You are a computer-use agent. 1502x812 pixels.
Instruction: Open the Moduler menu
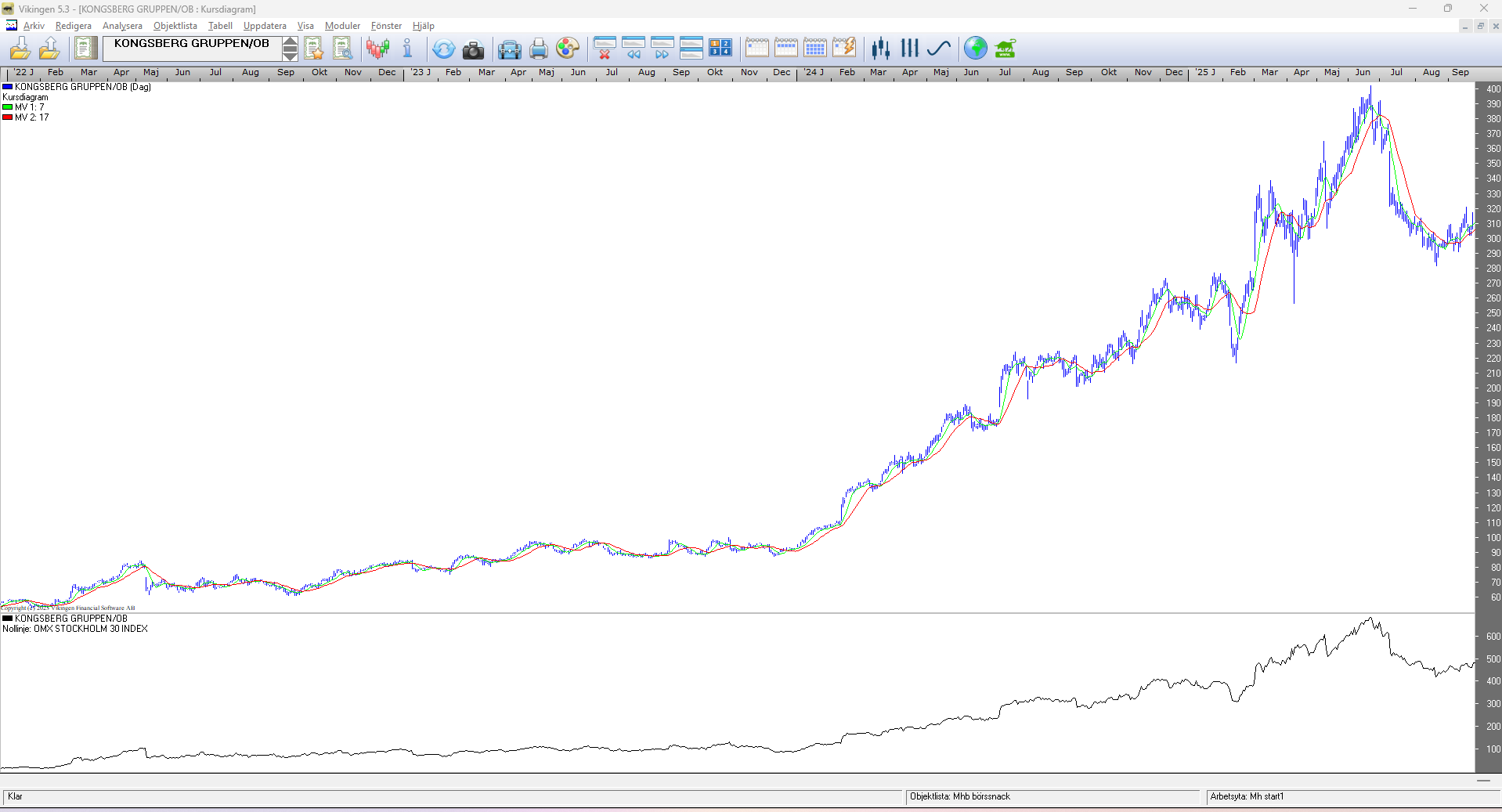click(342, 26)
